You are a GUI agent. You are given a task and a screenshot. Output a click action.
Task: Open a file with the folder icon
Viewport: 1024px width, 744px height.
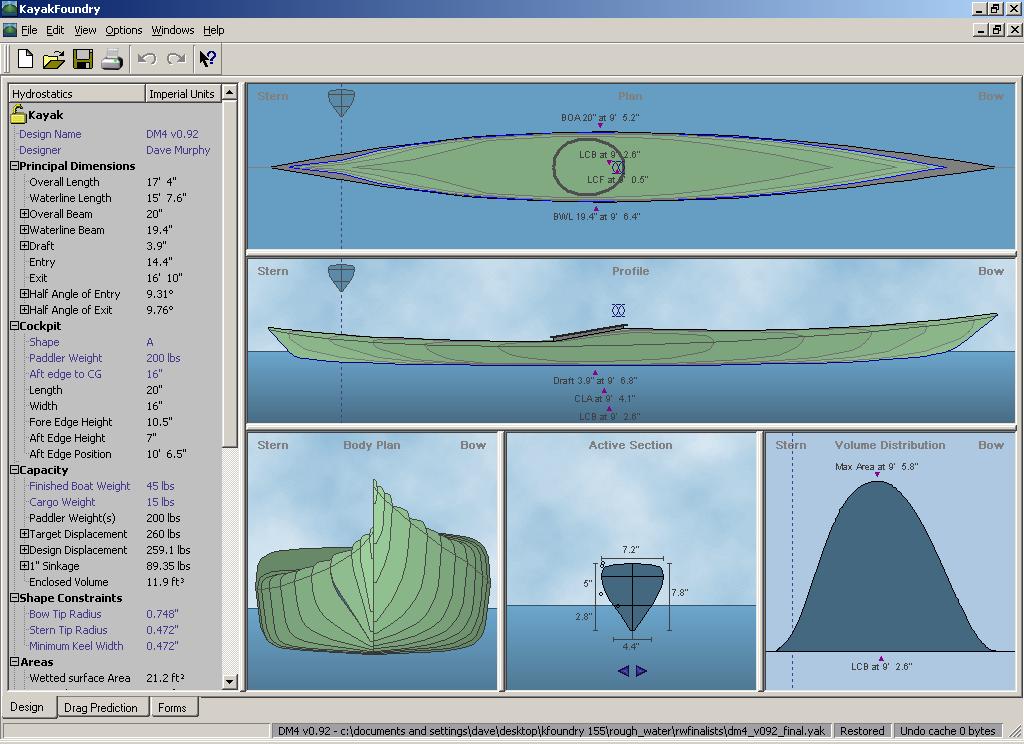coord(54,59)
